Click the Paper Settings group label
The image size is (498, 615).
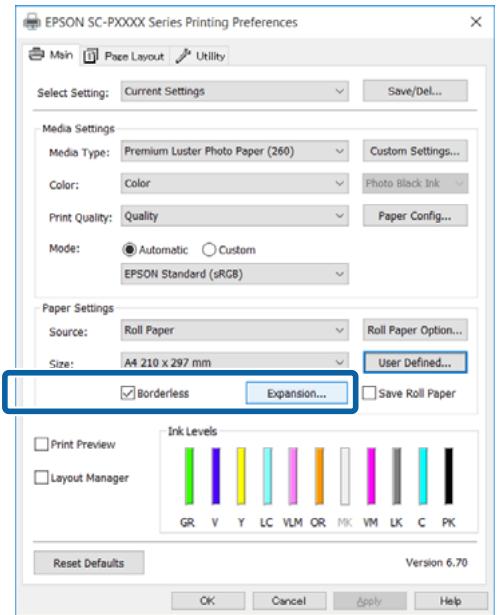[x=78, y=308]
